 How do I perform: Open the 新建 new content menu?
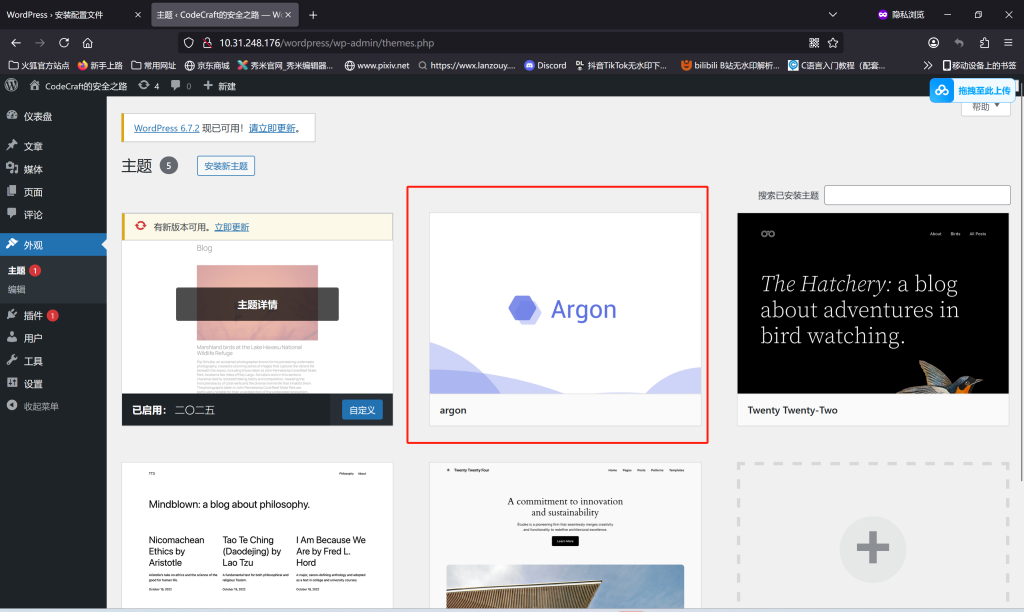click(219, 86)
